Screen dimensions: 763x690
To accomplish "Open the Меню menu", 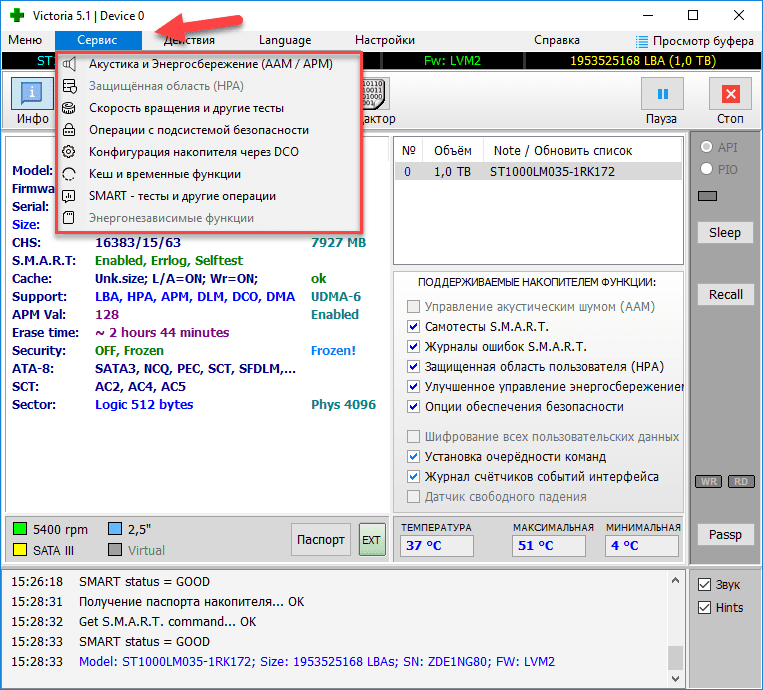I will [25, 40].
